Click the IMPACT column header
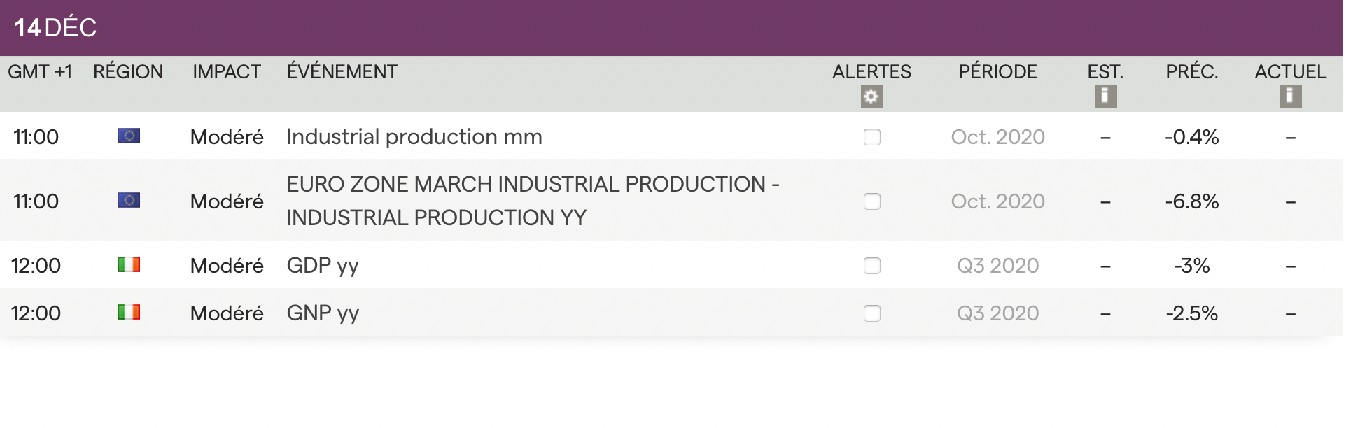The image size is (1351, 428). [227, 72]
